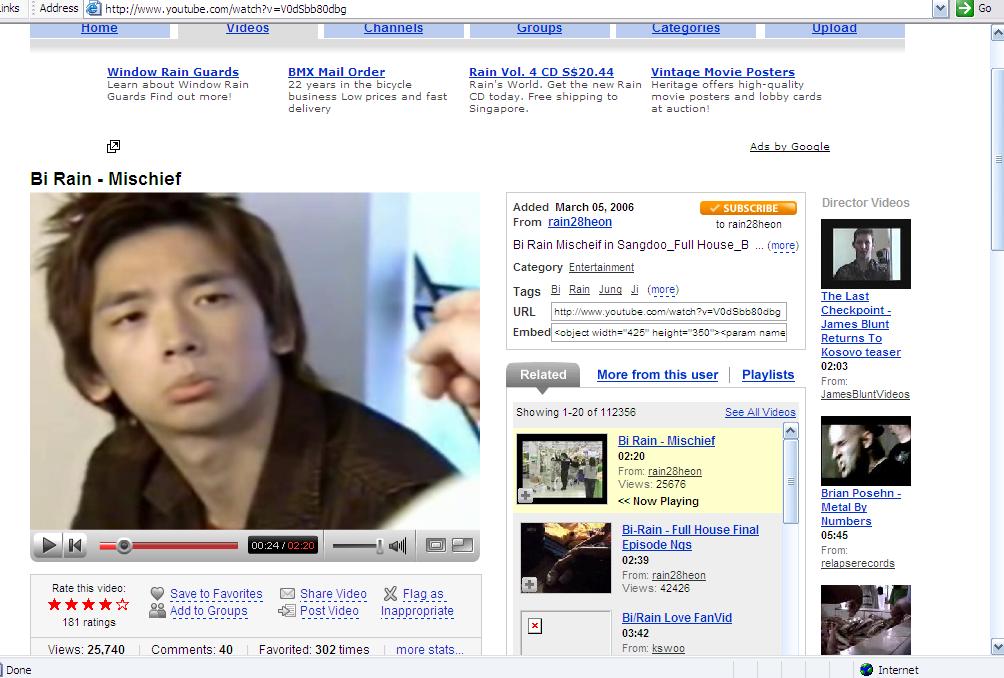The width and height of the screenshot is (1004, 678).
Task: Open the Upload tab
Action: [834, 28]
